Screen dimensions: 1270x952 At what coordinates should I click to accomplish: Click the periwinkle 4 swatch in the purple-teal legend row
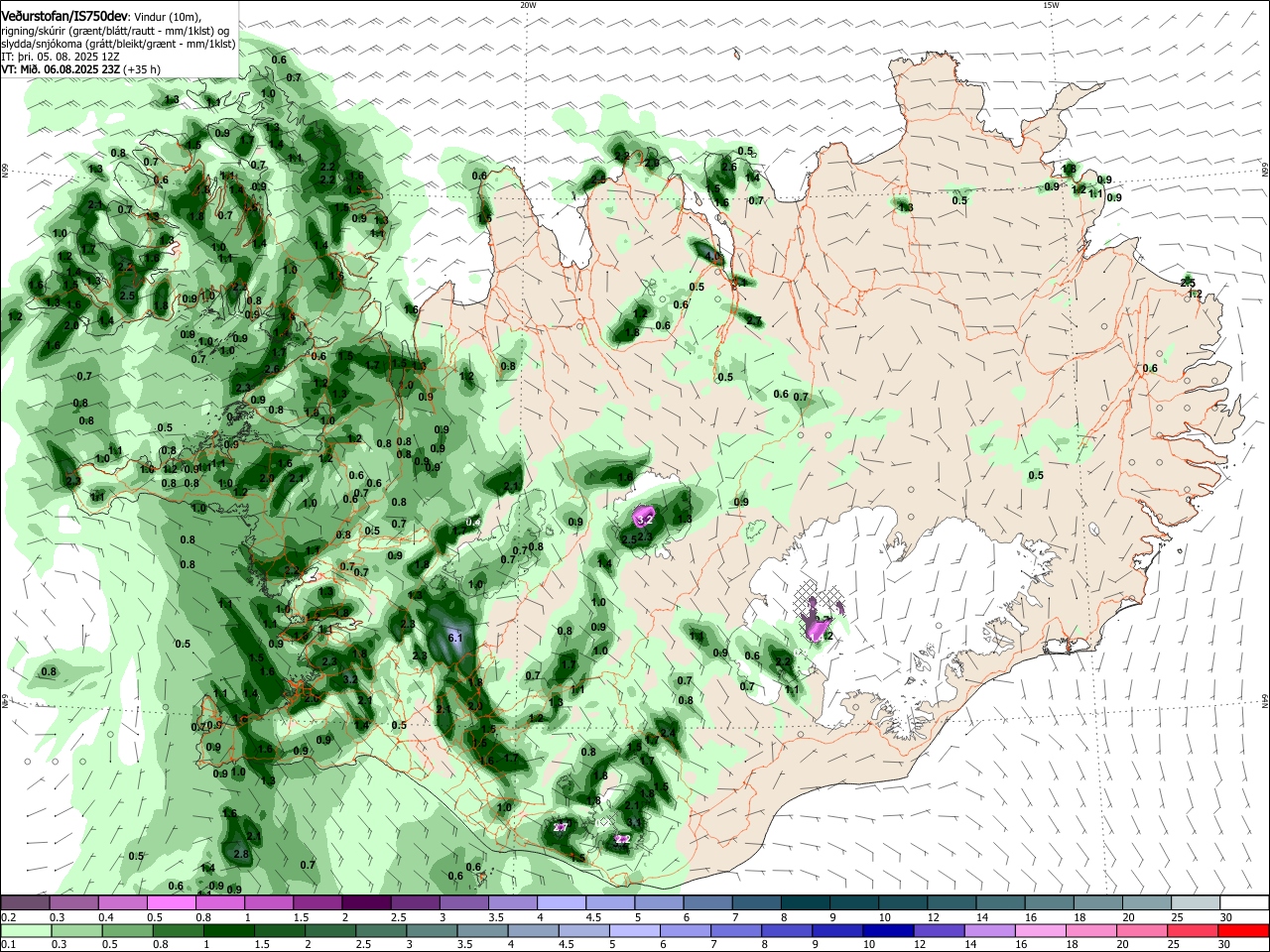pos(562,903)
